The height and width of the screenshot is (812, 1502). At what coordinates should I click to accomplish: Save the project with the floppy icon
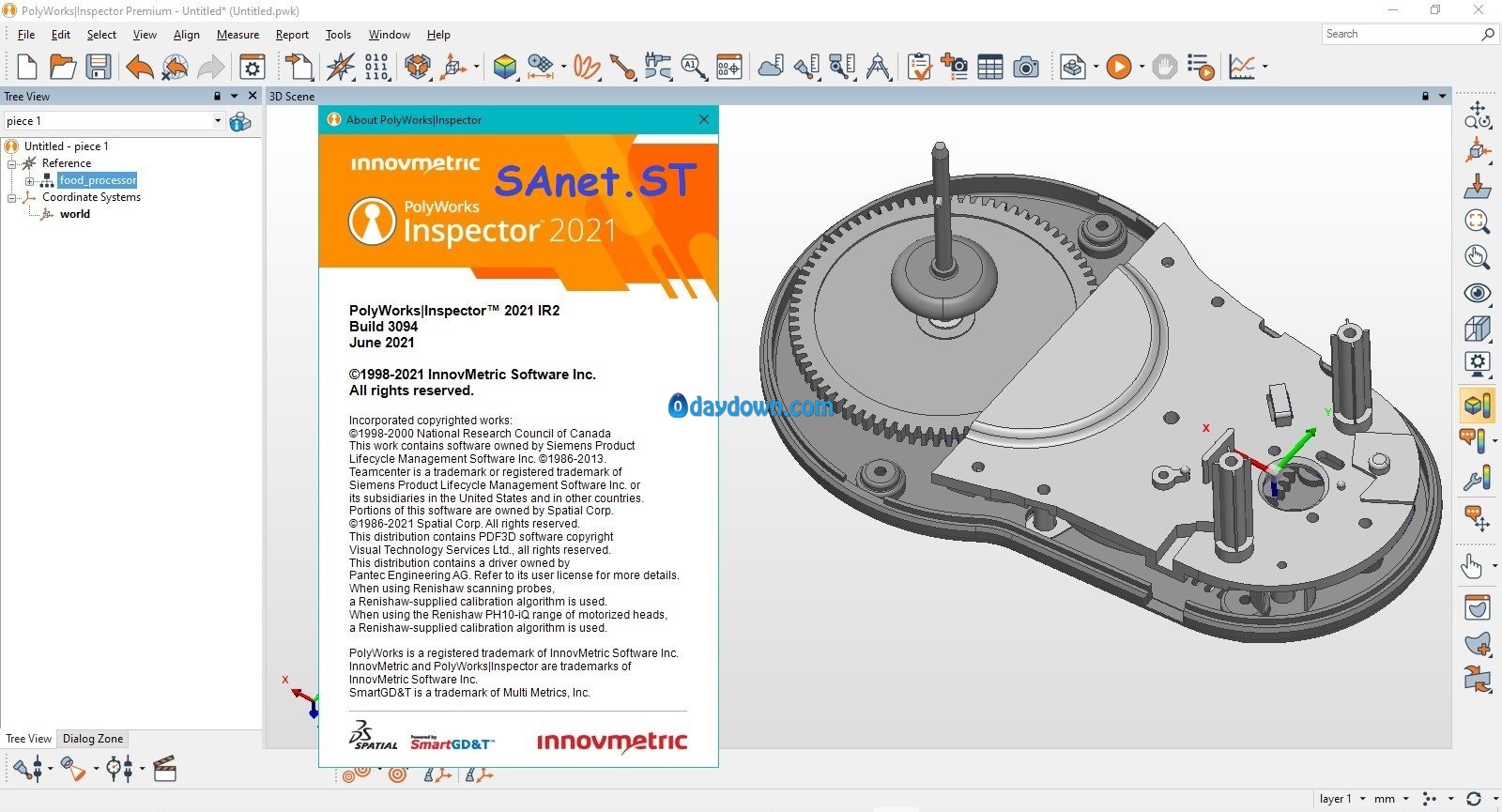click(x=99, y=67)
